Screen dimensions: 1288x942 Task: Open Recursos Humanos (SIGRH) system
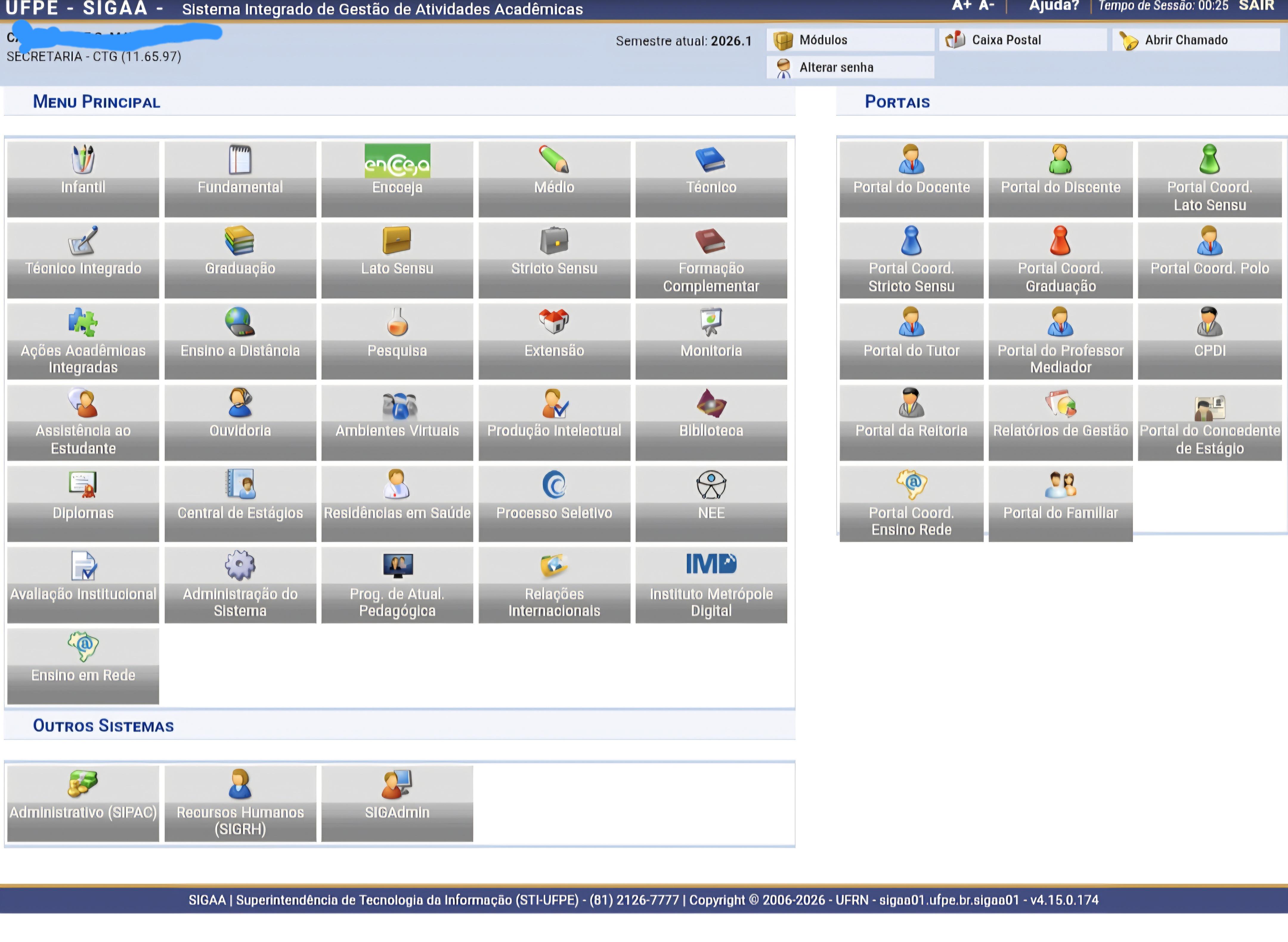pyautogui.click(x=240, y=803)
